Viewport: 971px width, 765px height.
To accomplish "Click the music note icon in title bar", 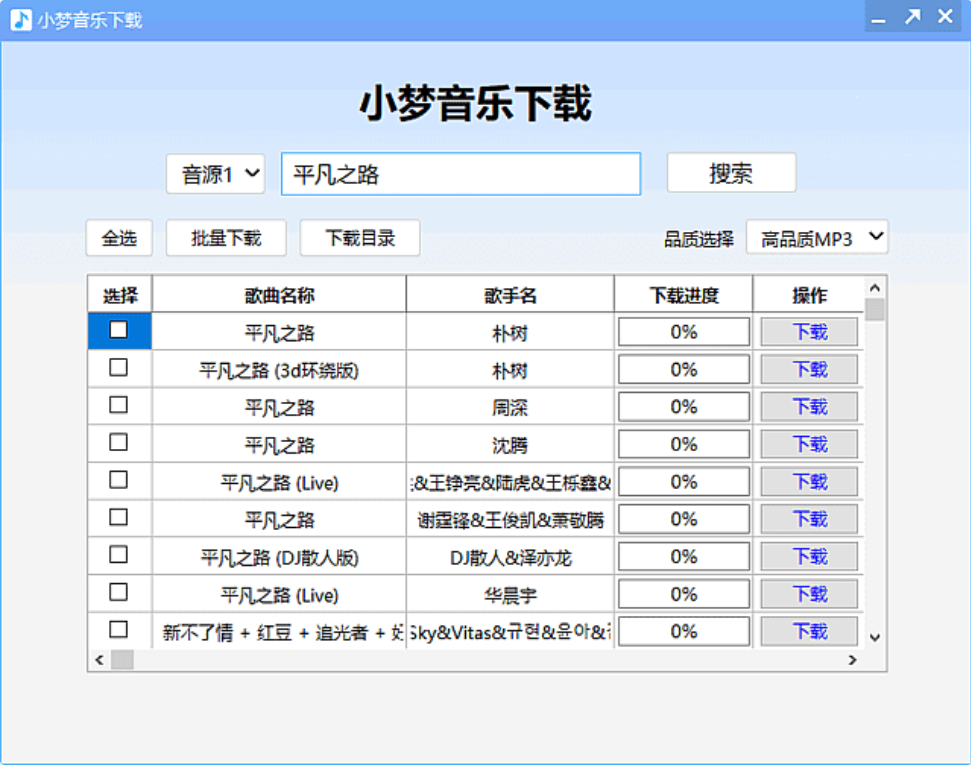I will pyautogui.click(x=18, y=16).
